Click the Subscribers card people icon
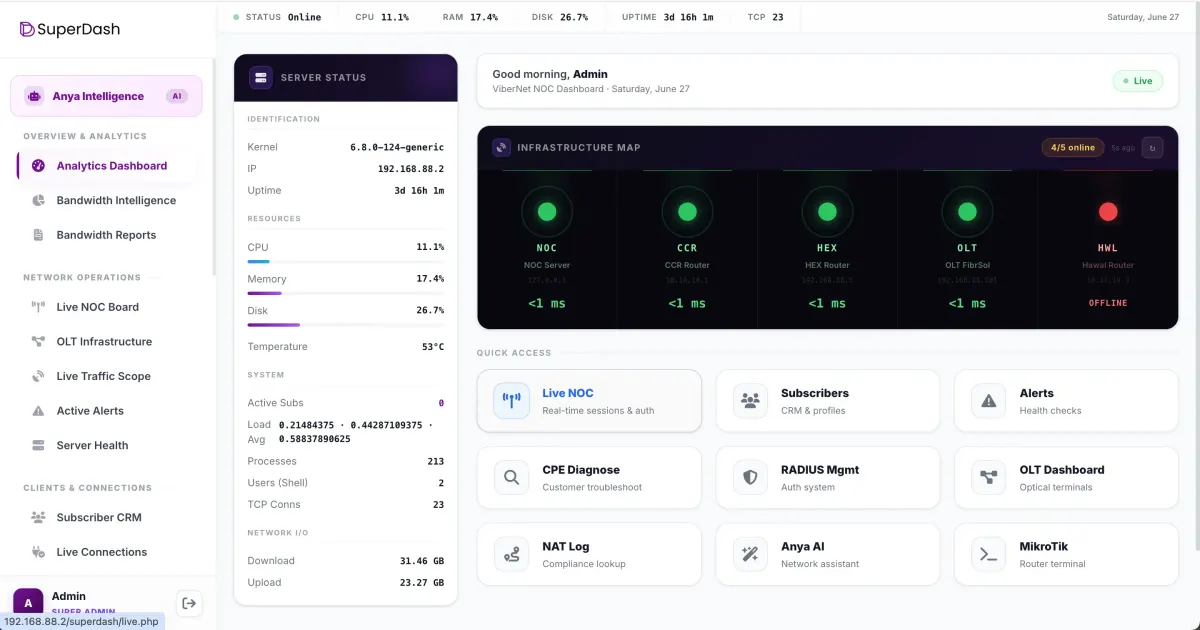Image resolution: width=1200 pixels, height=630 pixels. [750, 401]
